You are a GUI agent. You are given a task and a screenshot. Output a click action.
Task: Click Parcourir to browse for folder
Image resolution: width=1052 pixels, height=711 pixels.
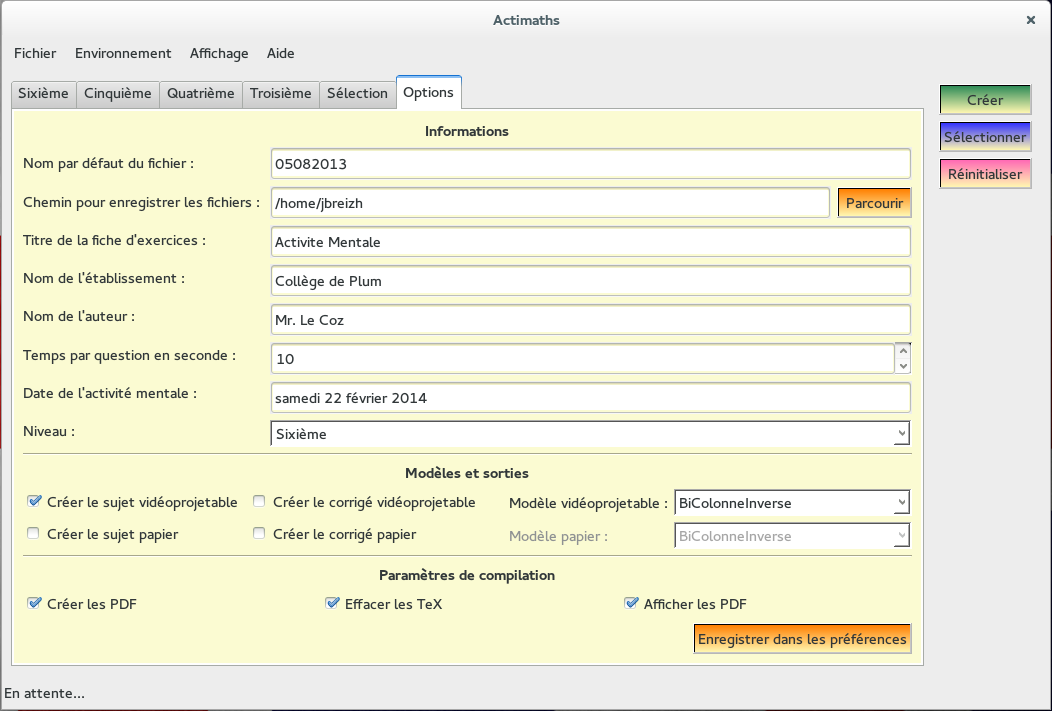click(x=874, y=203)
